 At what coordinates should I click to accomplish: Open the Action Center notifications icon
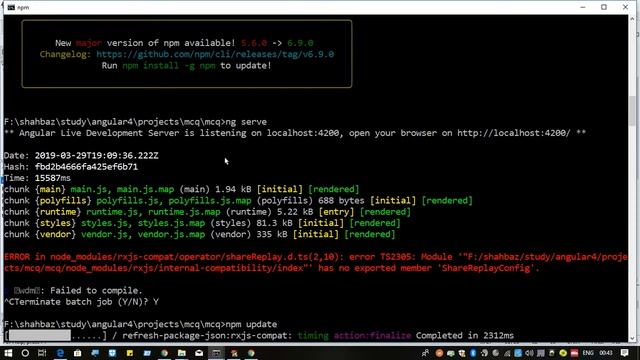(x=624, y=353)
